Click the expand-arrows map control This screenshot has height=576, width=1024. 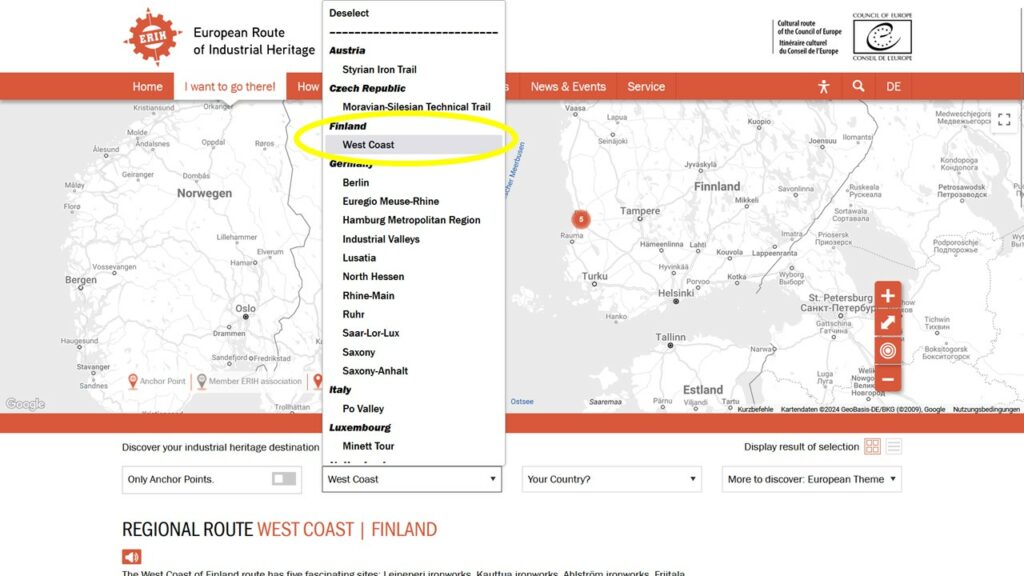pos(888,323)
